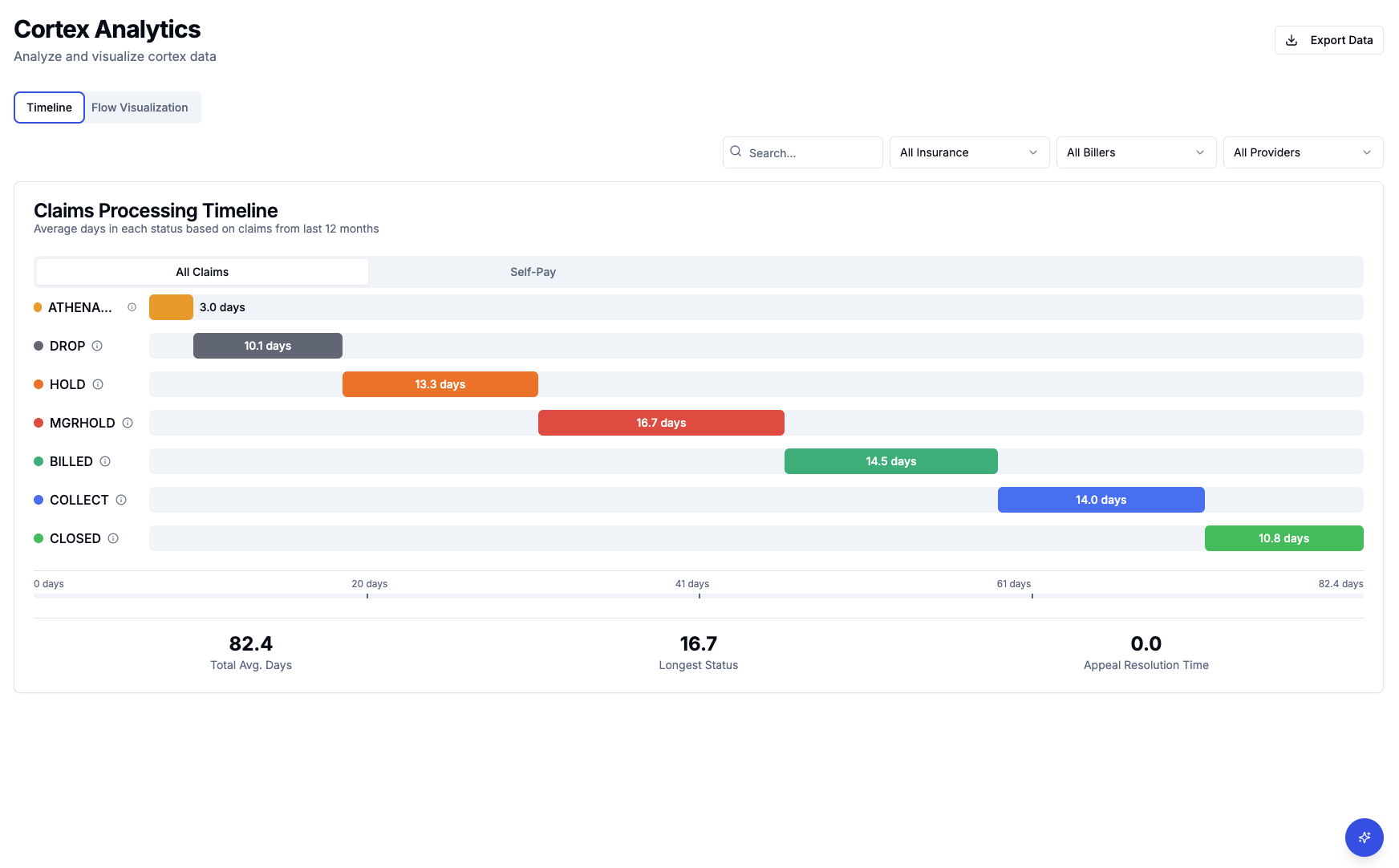This screenshot has width=1399, height=868.
Task: Expand the All Billers filter
Action: click(1136, 152)
